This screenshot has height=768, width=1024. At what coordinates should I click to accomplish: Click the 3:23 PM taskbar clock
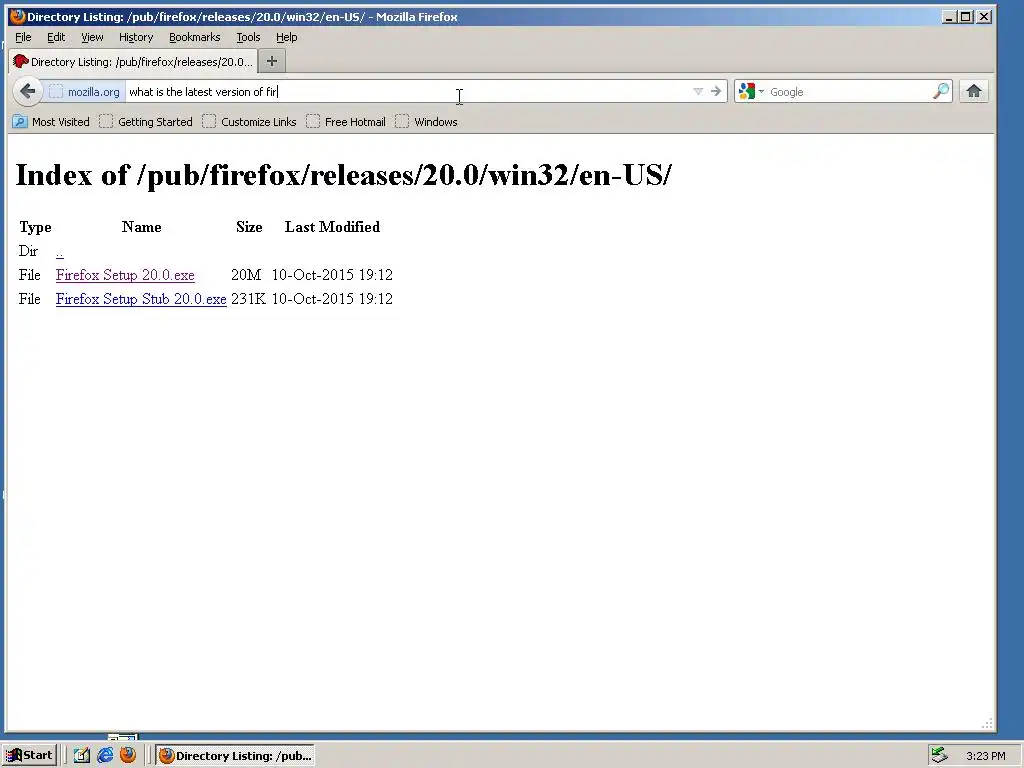click(985, 756)
